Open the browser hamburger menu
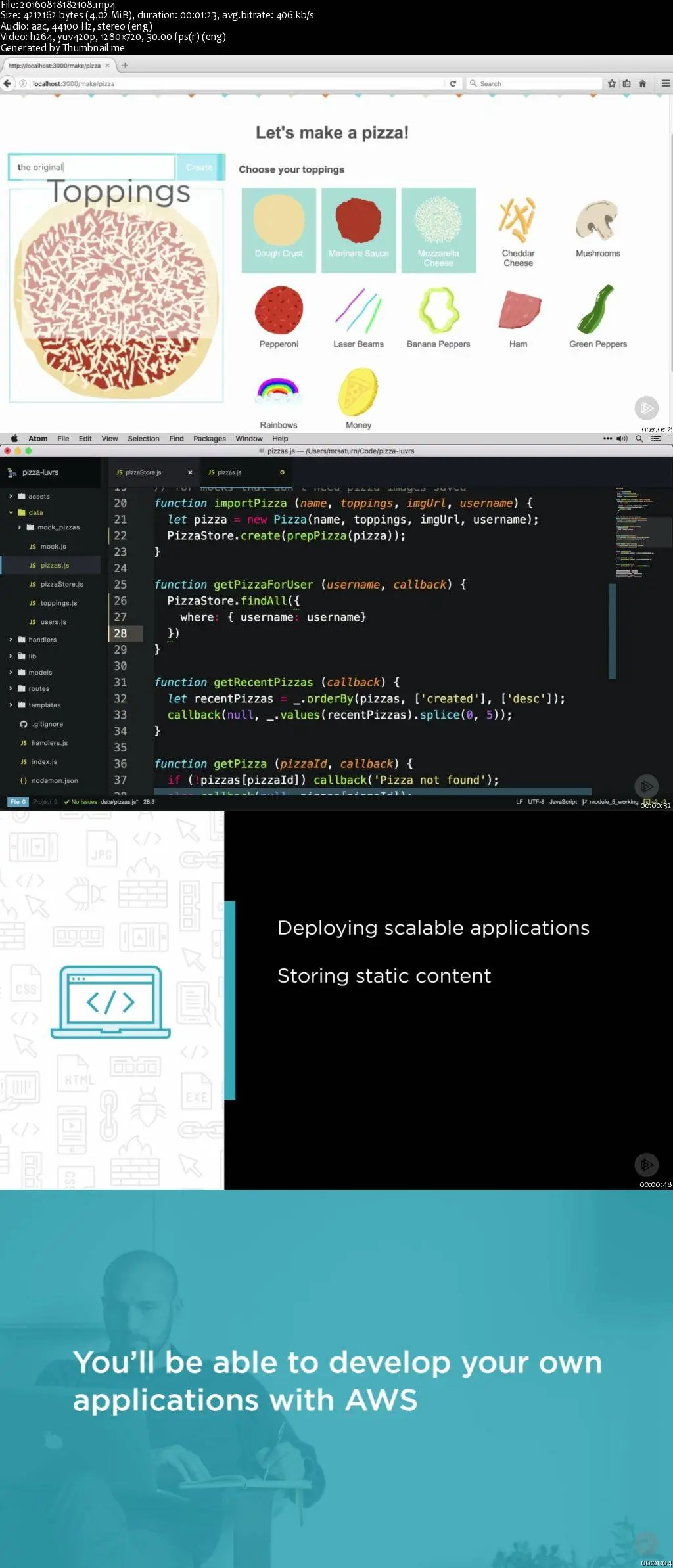This screenshot has width=673, height=1568. 666,83
